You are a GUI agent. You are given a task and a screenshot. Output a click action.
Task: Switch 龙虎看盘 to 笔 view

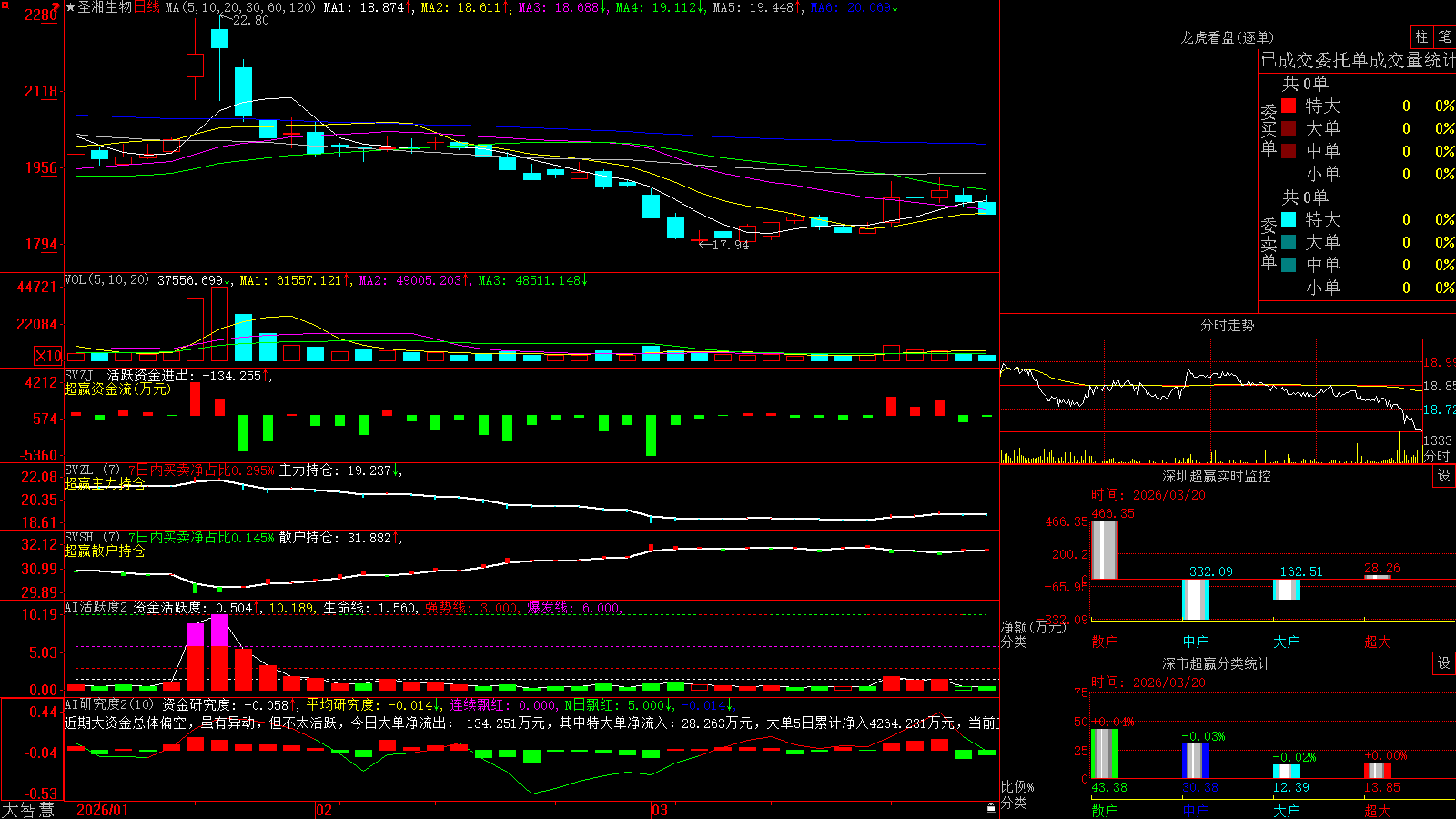coord(1444,36)
